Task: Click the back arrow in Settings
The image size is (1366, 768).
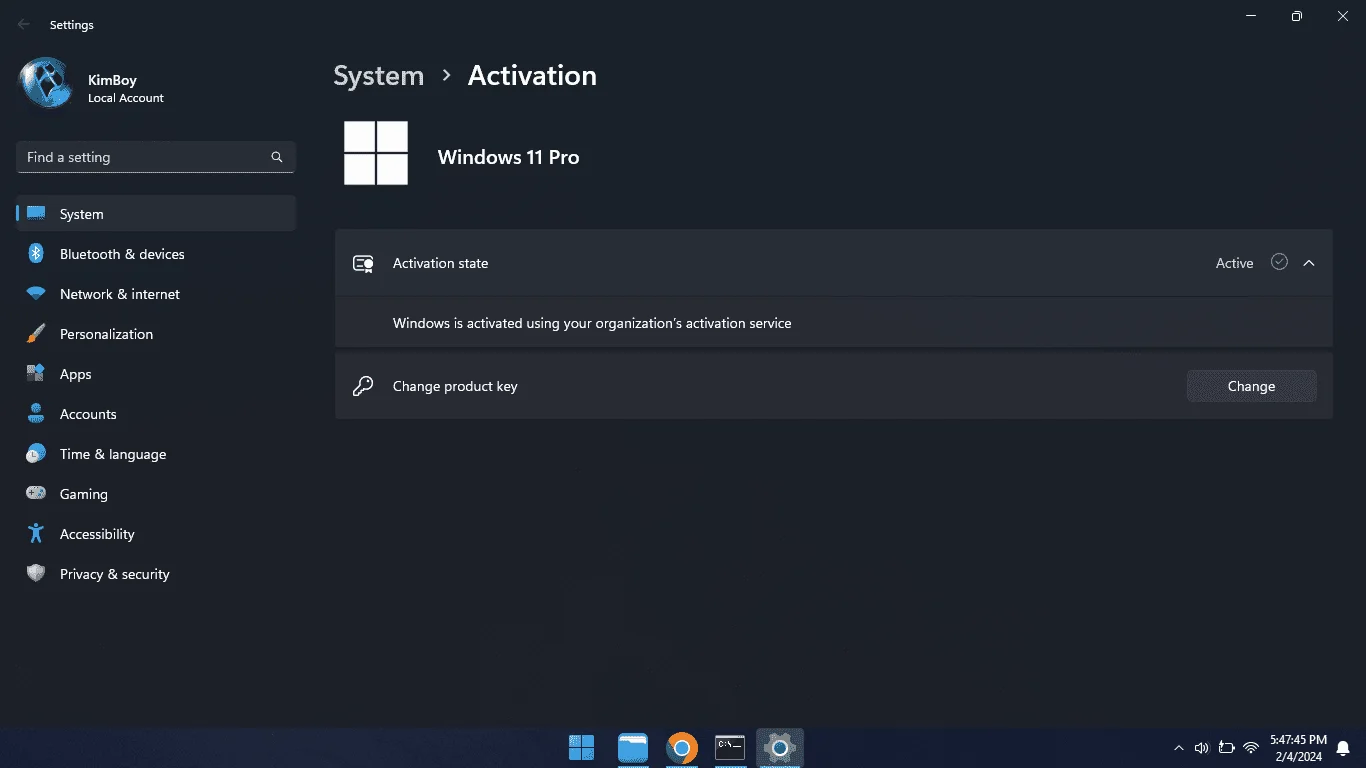Action: coord(24,25)
